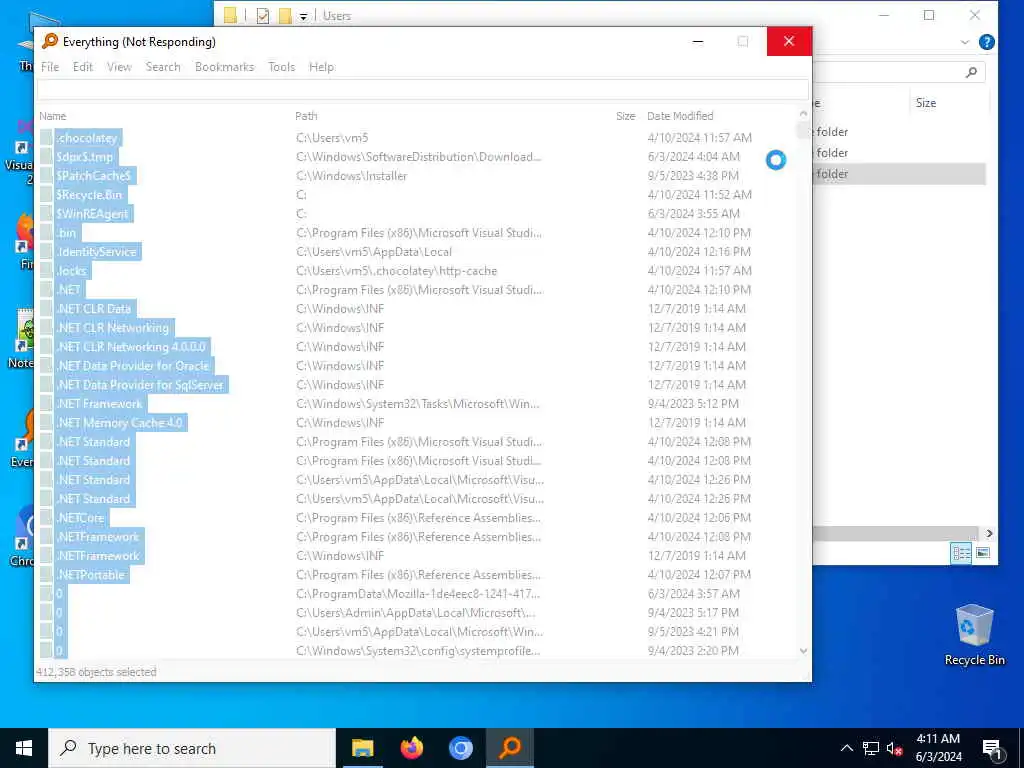1024x768 pixels.
Task: Click the 412,358 objects selected status text
Action: (97, 672)
